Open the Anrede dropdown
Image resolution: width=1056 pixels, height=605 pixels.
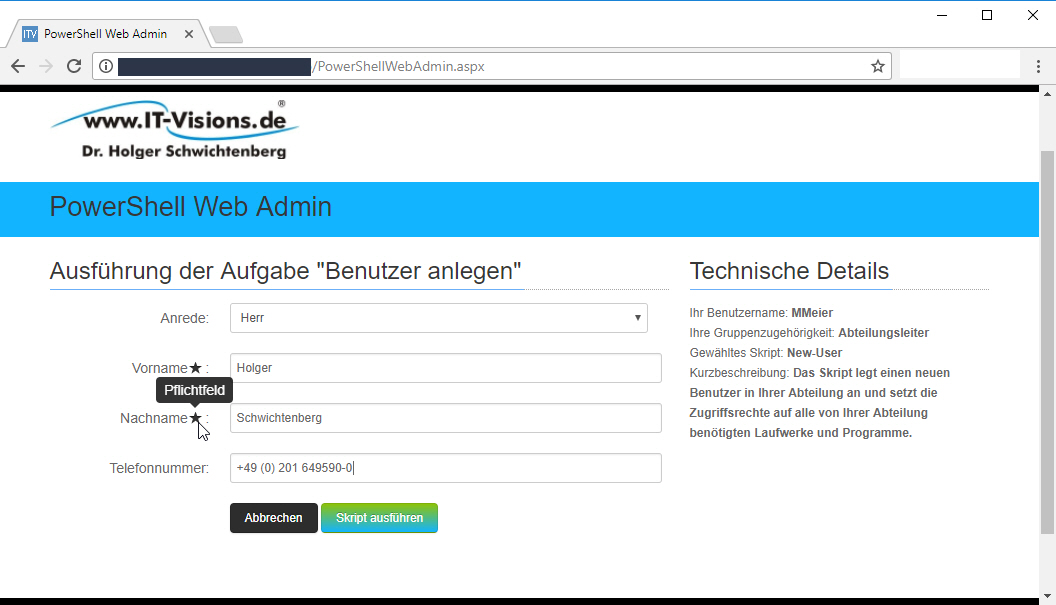(x=438, y=318)
